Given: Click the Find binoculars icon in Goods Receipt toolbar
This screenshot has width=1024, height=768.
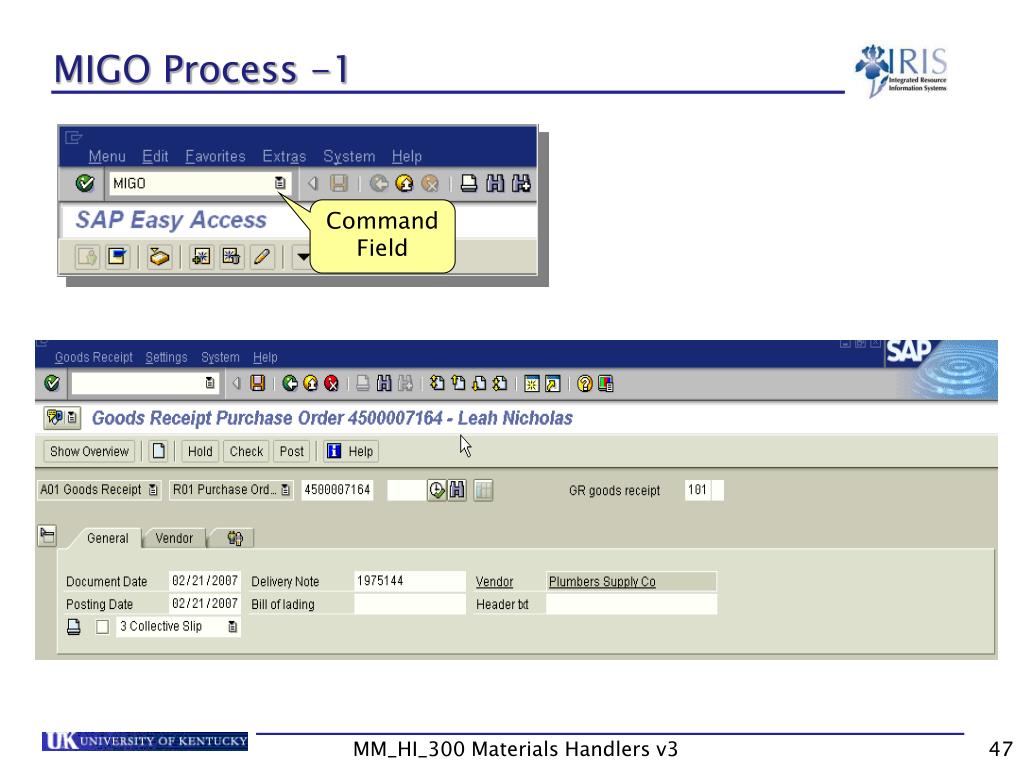Looking at the screenshot, I should pyautogui.click(x=384, y=383).
